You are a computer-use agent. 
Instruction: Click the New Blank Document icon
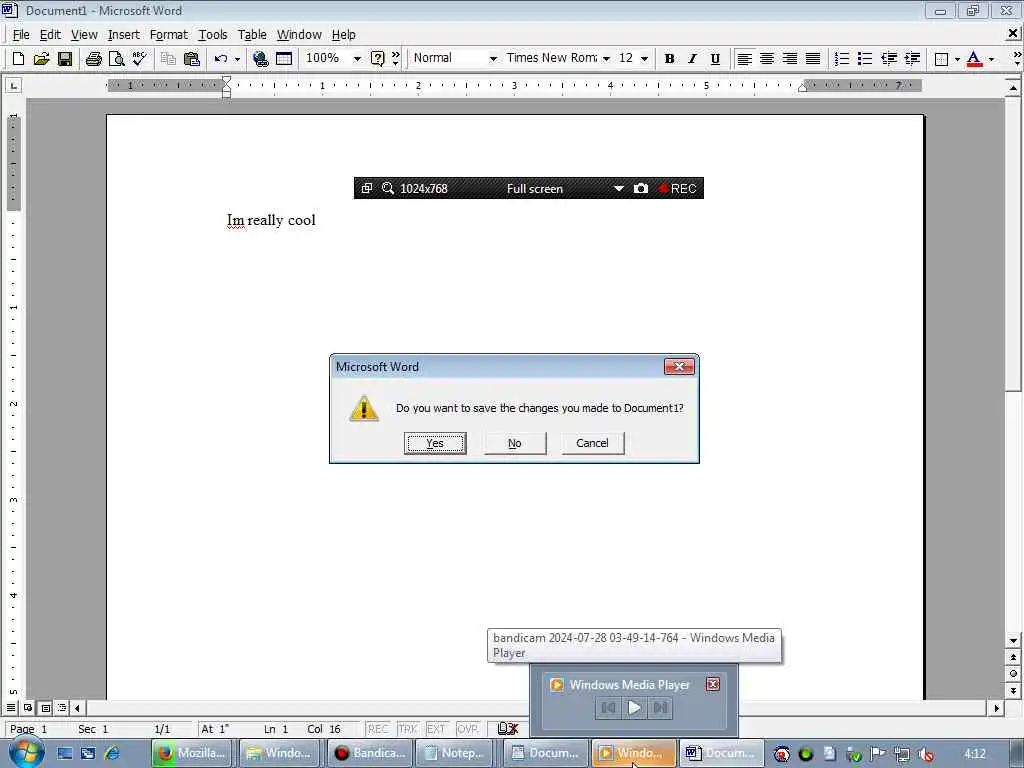click(18, 59)
